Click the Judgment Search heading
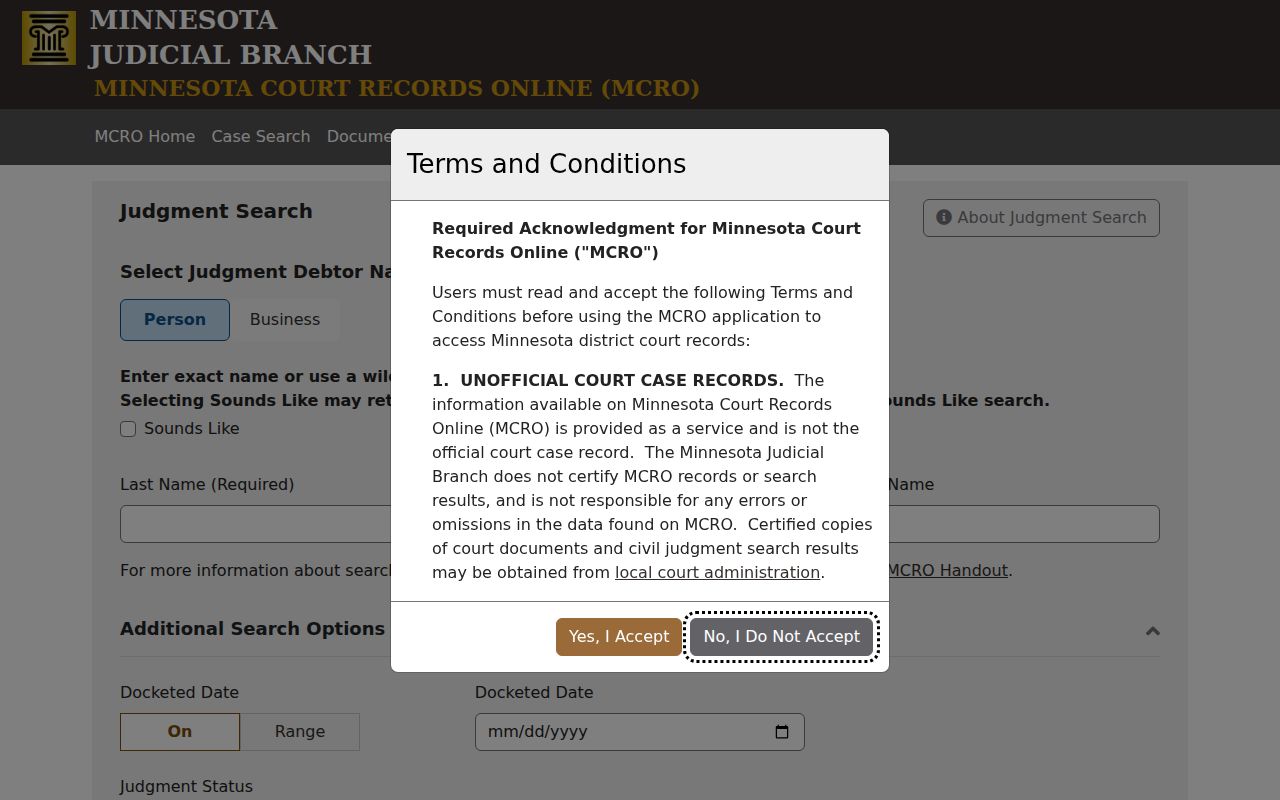This screenshot has width=1280, height=800. 216,211
